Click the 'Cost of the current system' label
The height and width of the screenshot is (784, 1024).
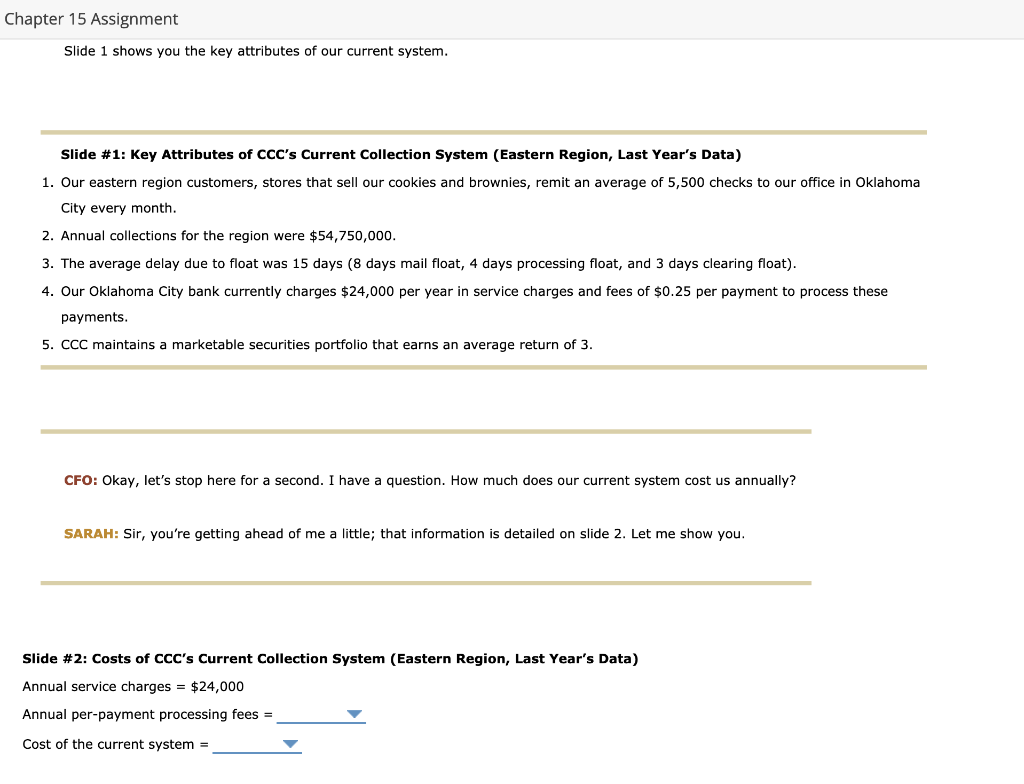click(115, 745)
